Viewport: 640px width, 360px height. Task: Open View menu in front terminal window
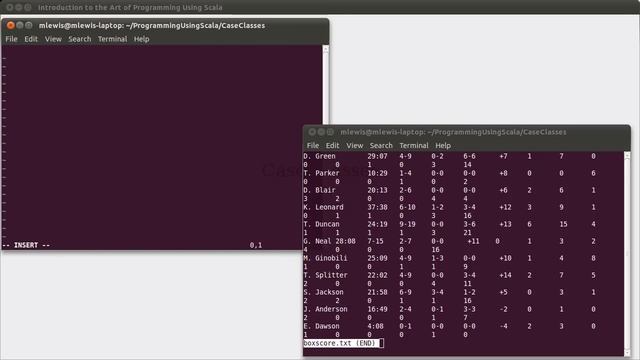(53, 39)
